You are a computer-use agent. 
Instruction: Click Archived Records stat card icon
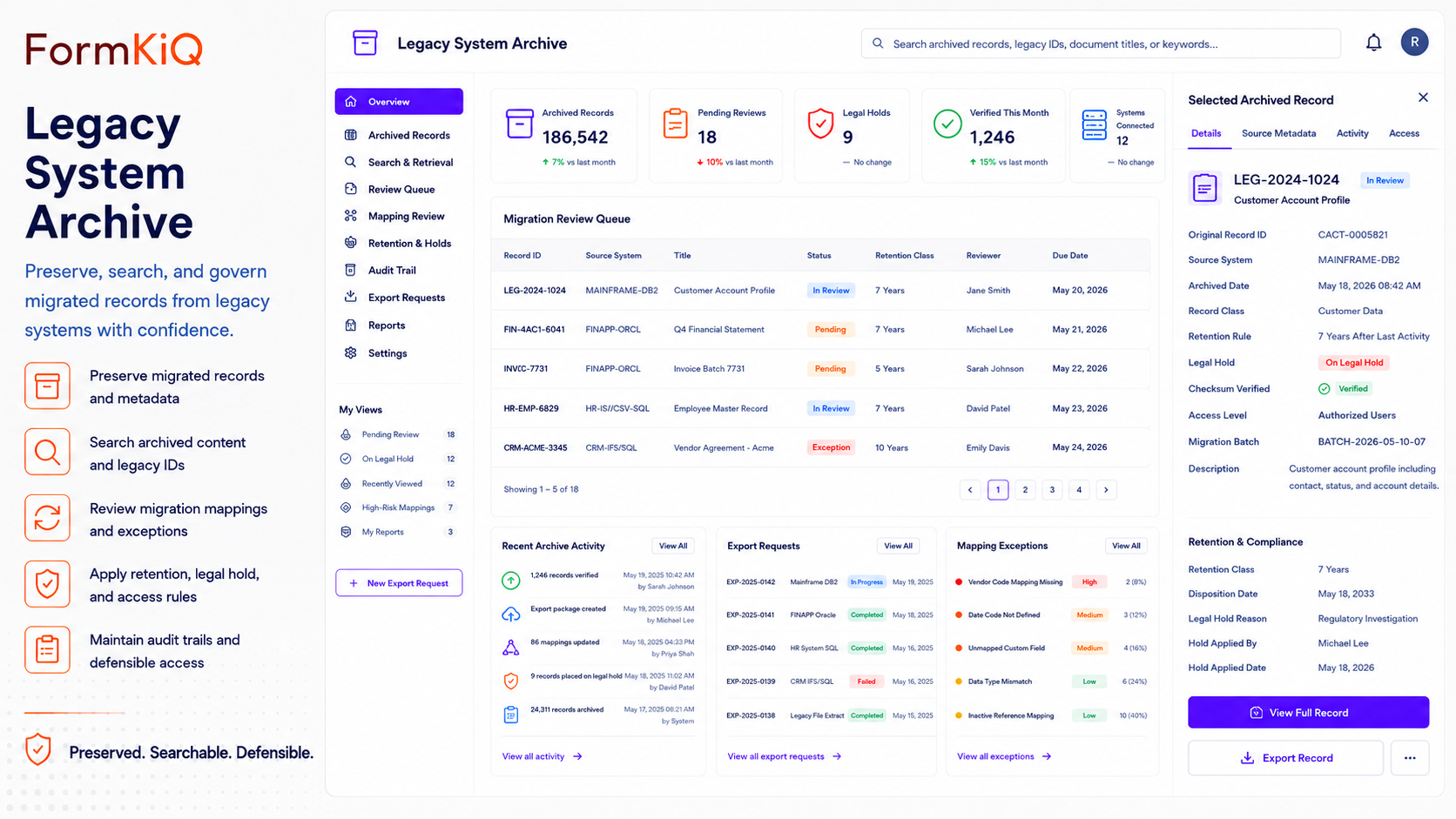click(x=520, y=124)
